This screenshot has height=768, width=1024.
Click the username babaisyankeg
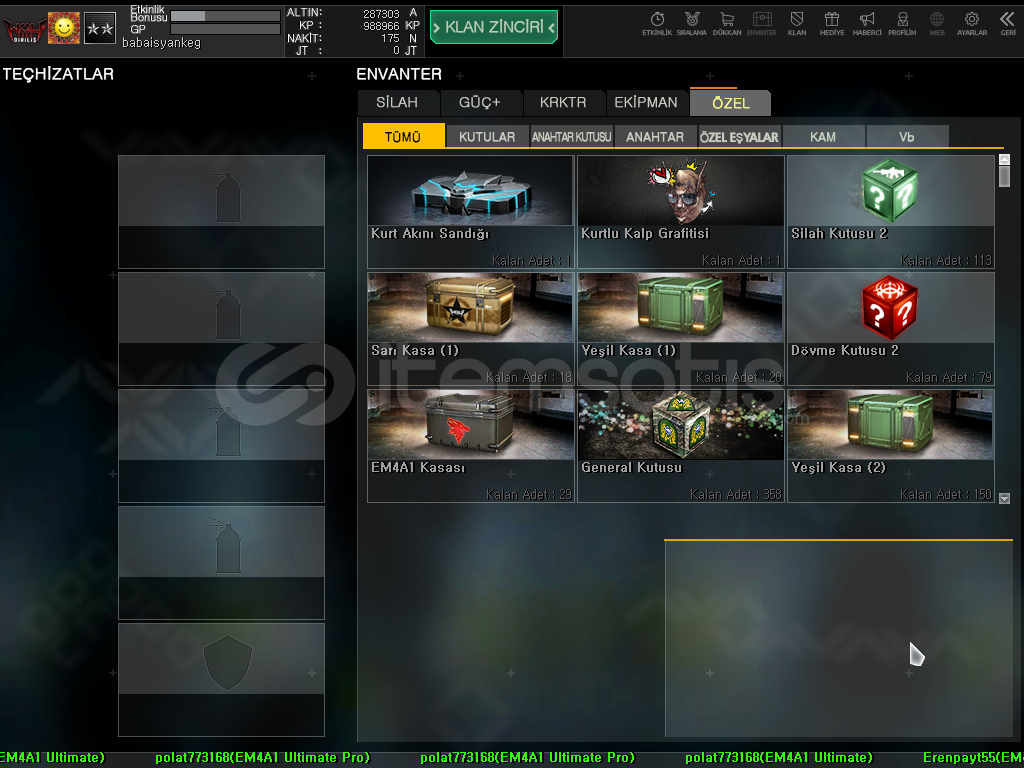click(x=161, y=43)
